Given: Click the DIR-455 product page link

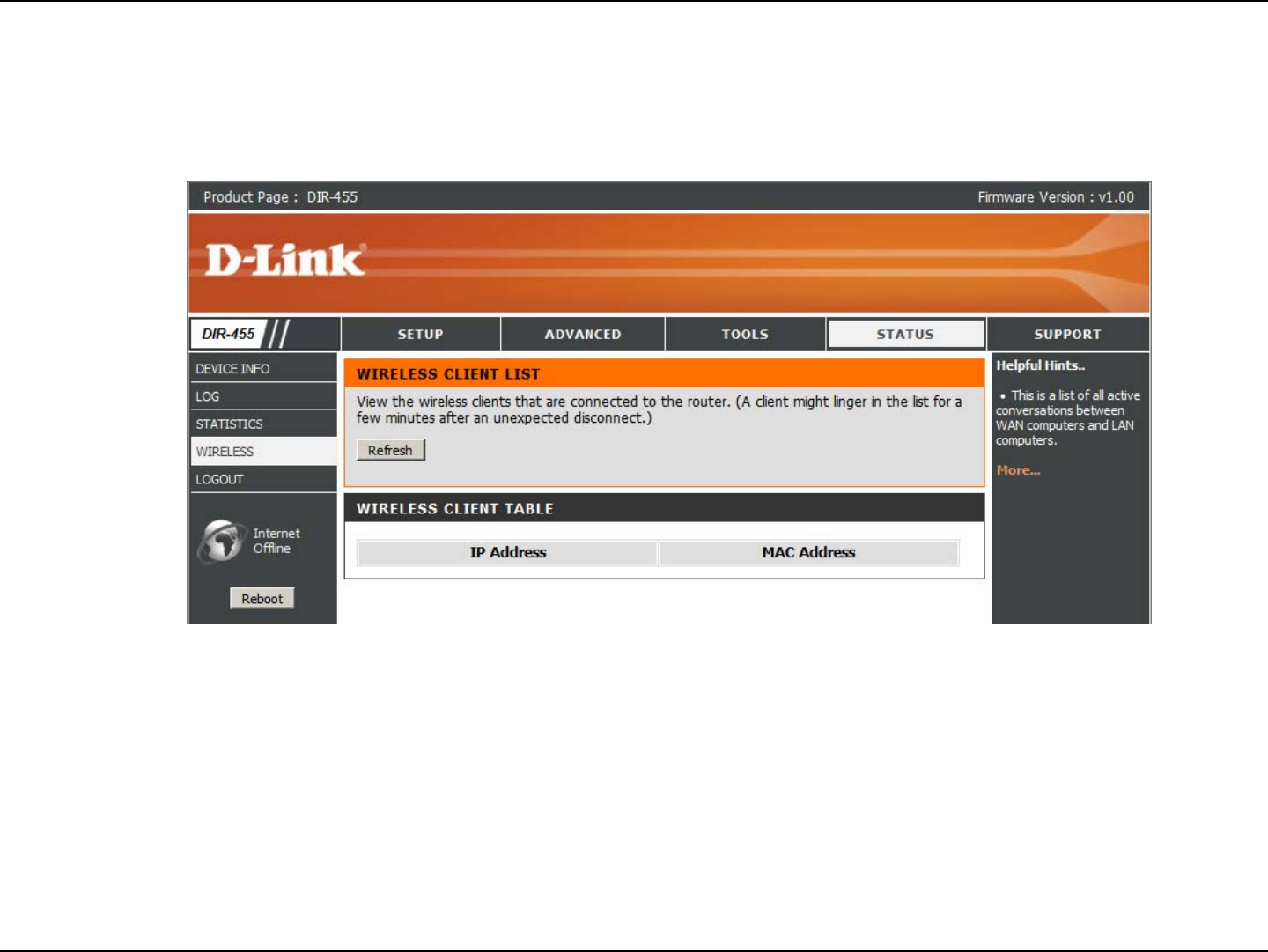Looking at the screenshot, I should [x=332, y=197].
